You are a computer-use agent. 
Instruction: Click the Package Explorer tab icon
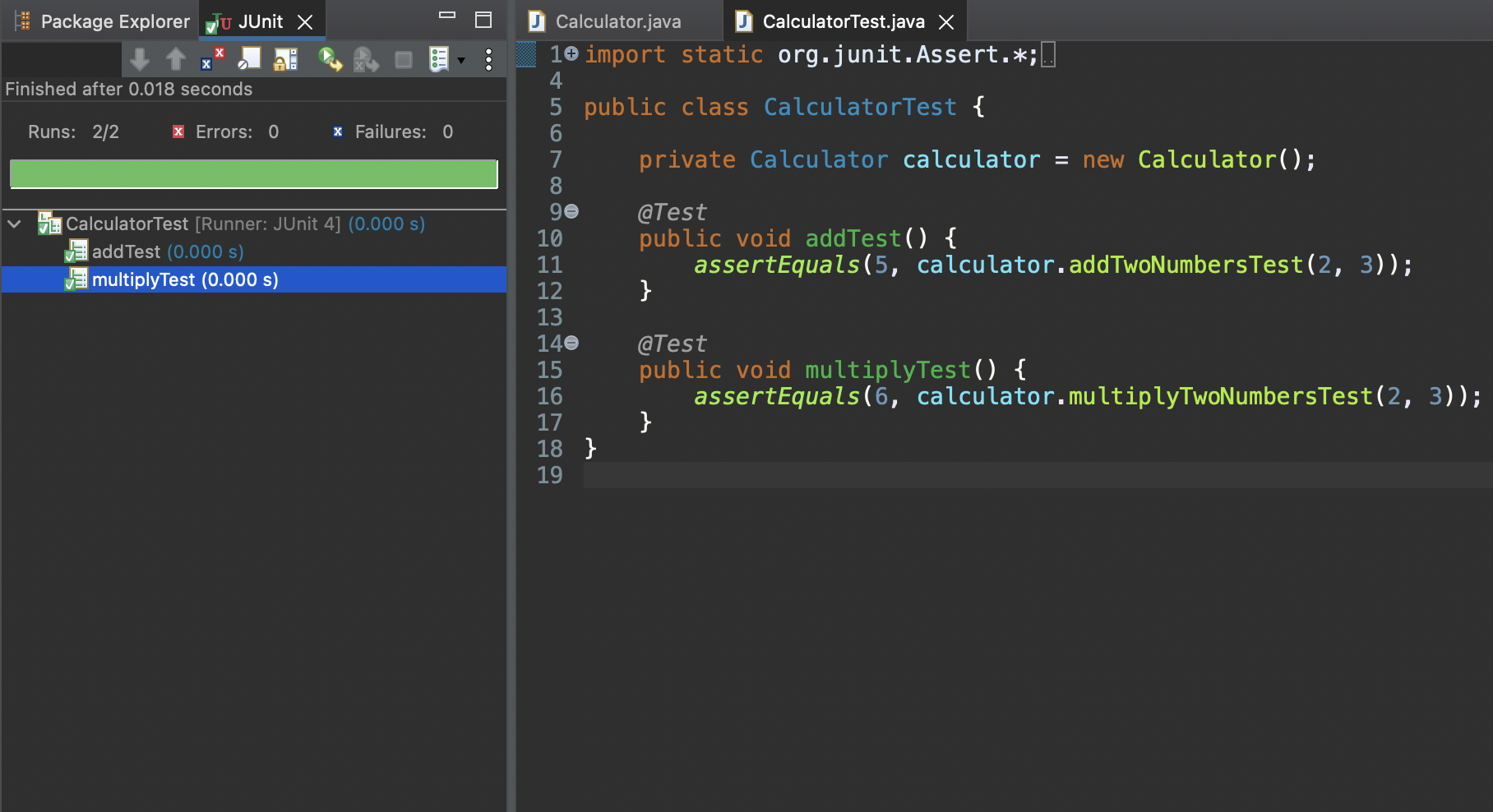point(22,21)
